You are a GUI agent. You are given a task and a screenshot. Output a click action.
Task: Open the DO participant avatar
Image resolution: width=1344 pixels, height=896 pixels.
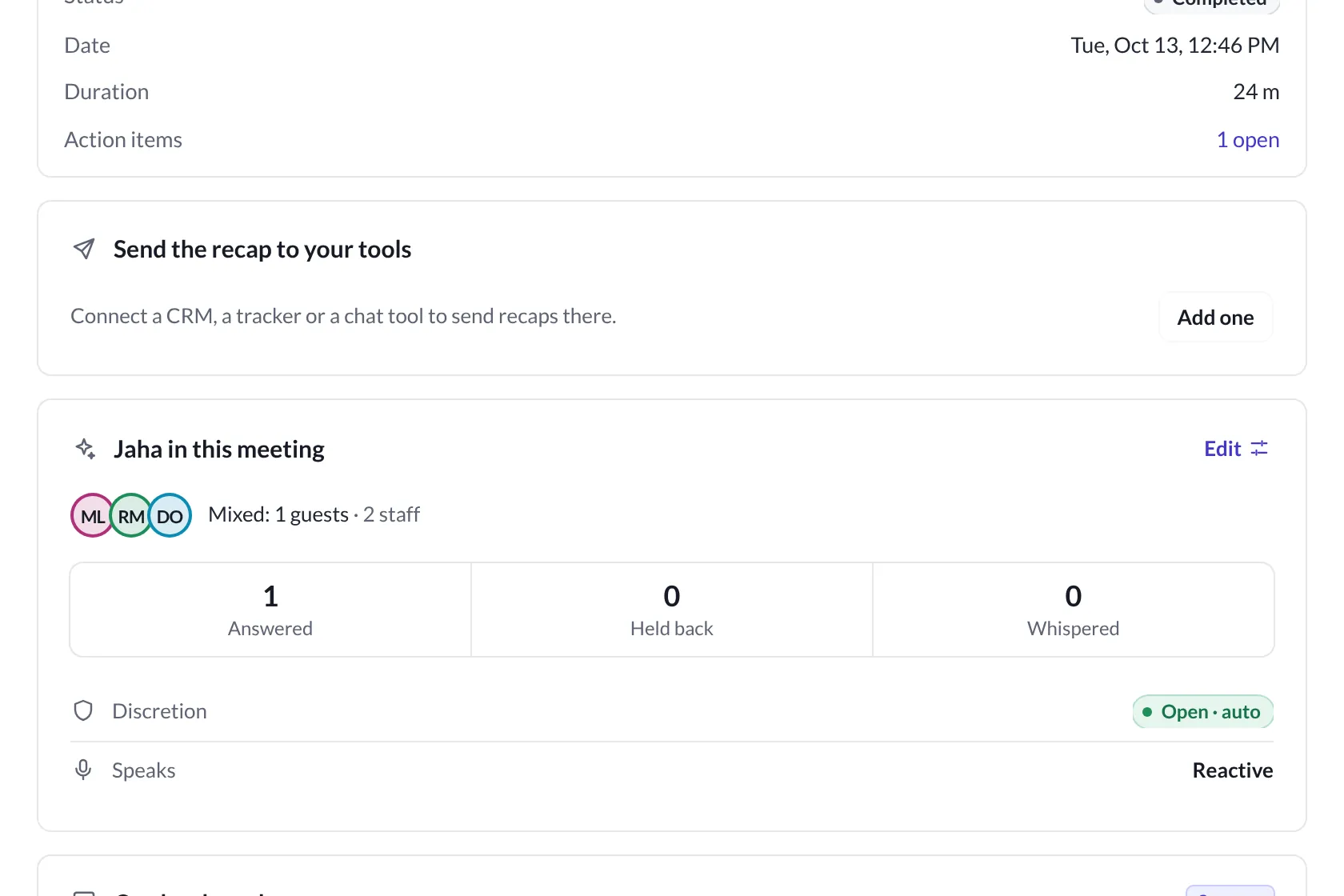[170, 515]
